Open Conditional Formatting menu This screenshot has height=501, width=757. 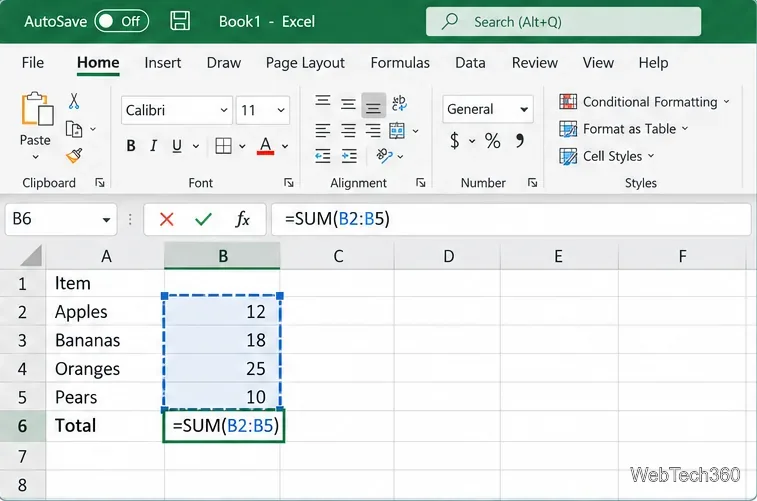point(645,102)
